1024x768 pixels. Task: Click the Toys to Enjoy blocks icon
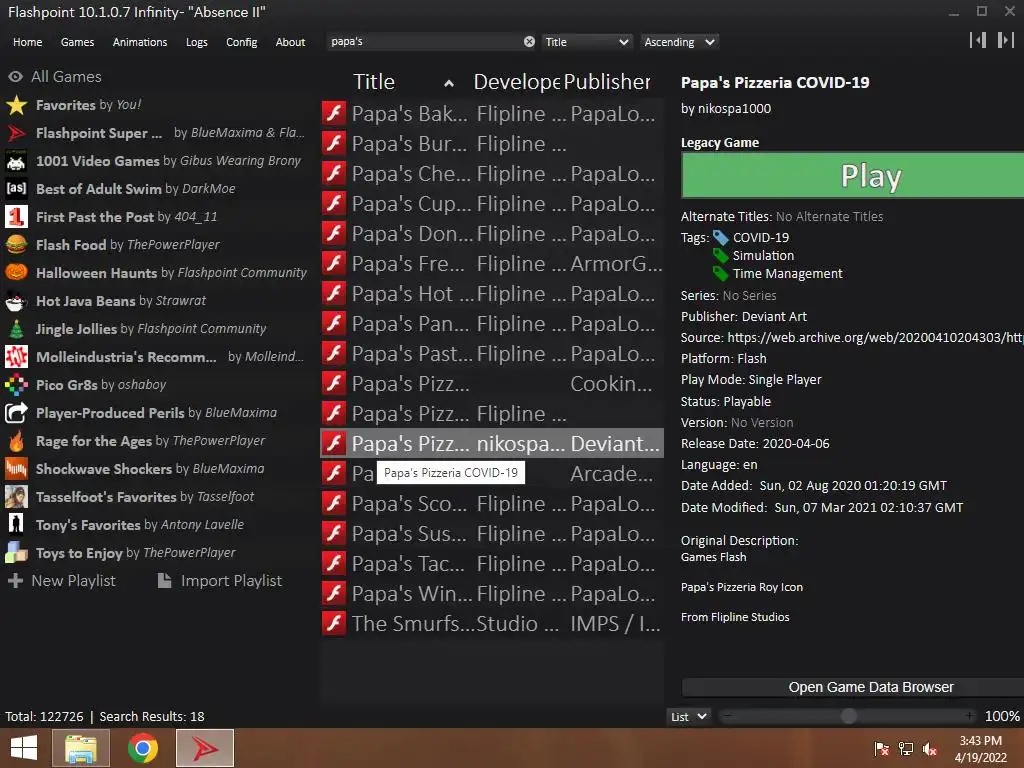point(16,553)
